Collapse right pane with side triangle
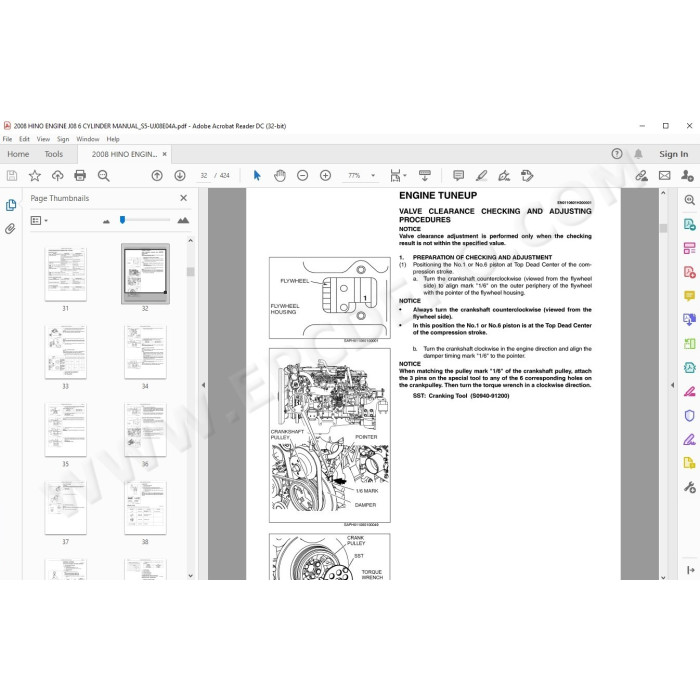The image size is (700, 700). pos(673,385)
